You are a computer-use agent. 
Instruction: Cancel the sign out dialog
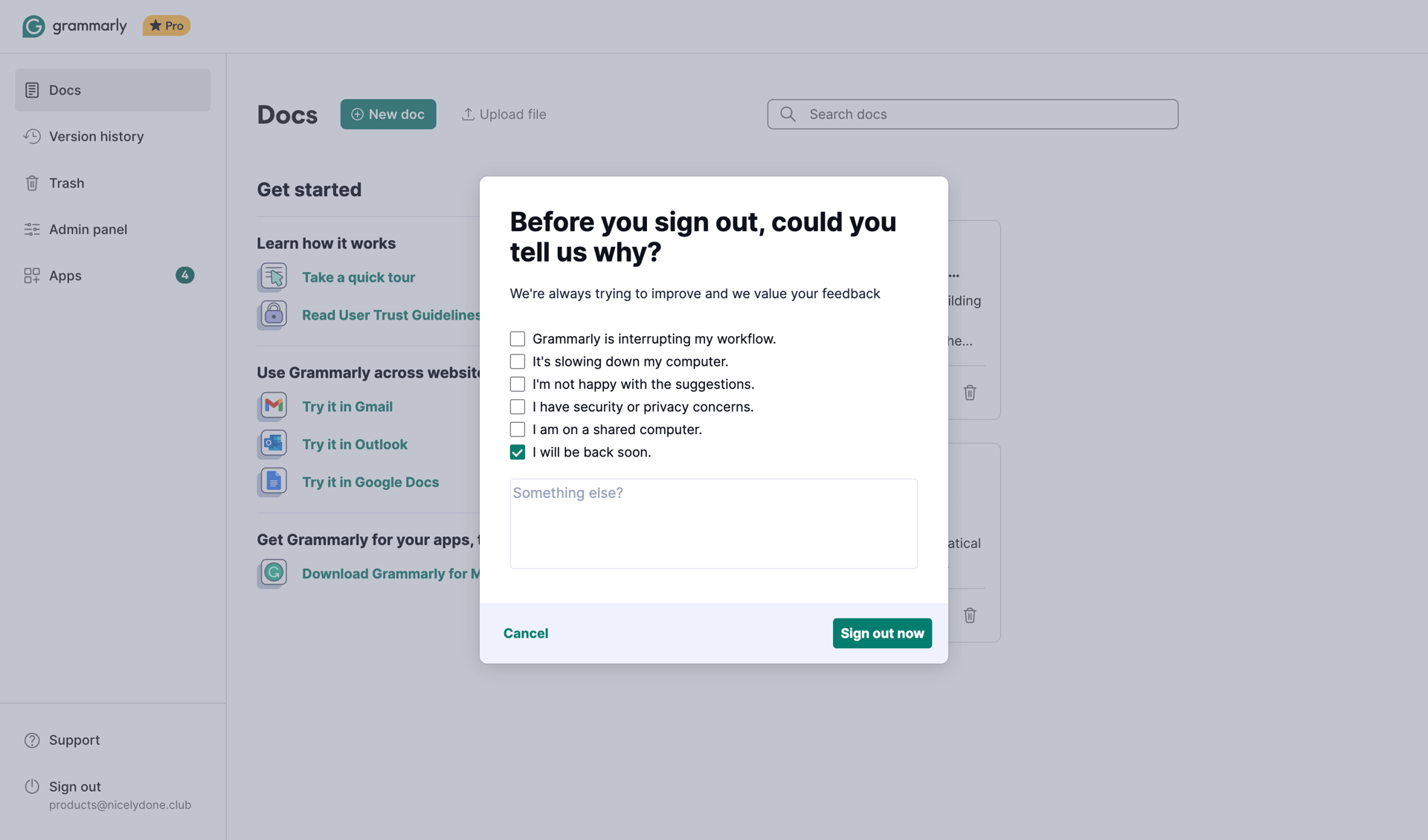pos(526,633)
